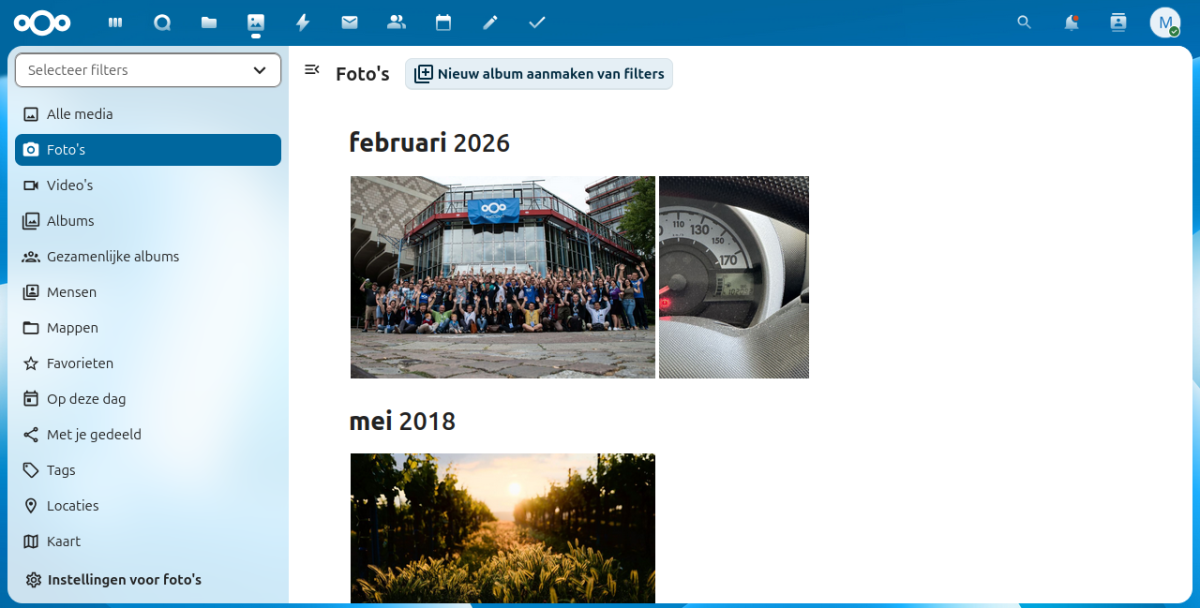Open the Activity lightning bolt icon

click(x=302, y=22)
